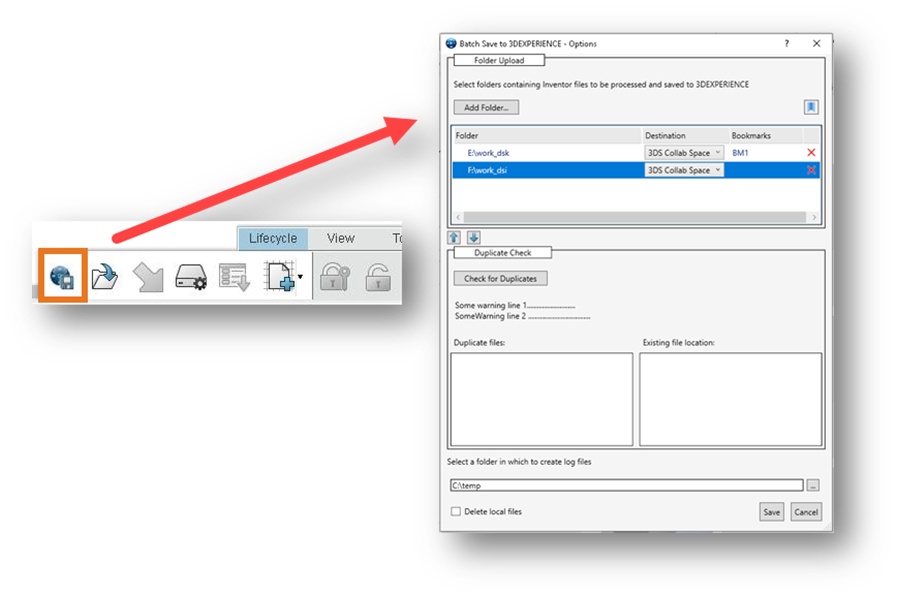899x598 pixels.
Task: Switch to the Lifecycle tab
Action: click(x=273, y=239)
